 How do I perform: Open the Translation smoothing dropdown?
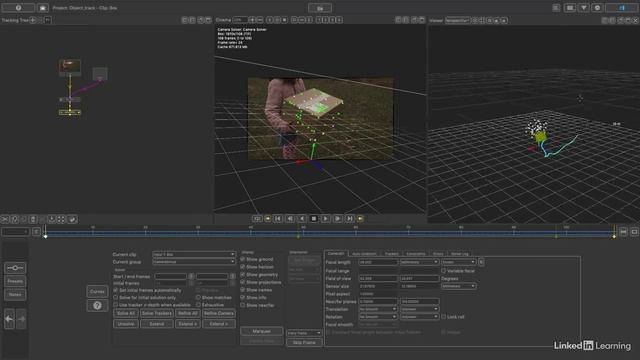(x=378, y=309)
